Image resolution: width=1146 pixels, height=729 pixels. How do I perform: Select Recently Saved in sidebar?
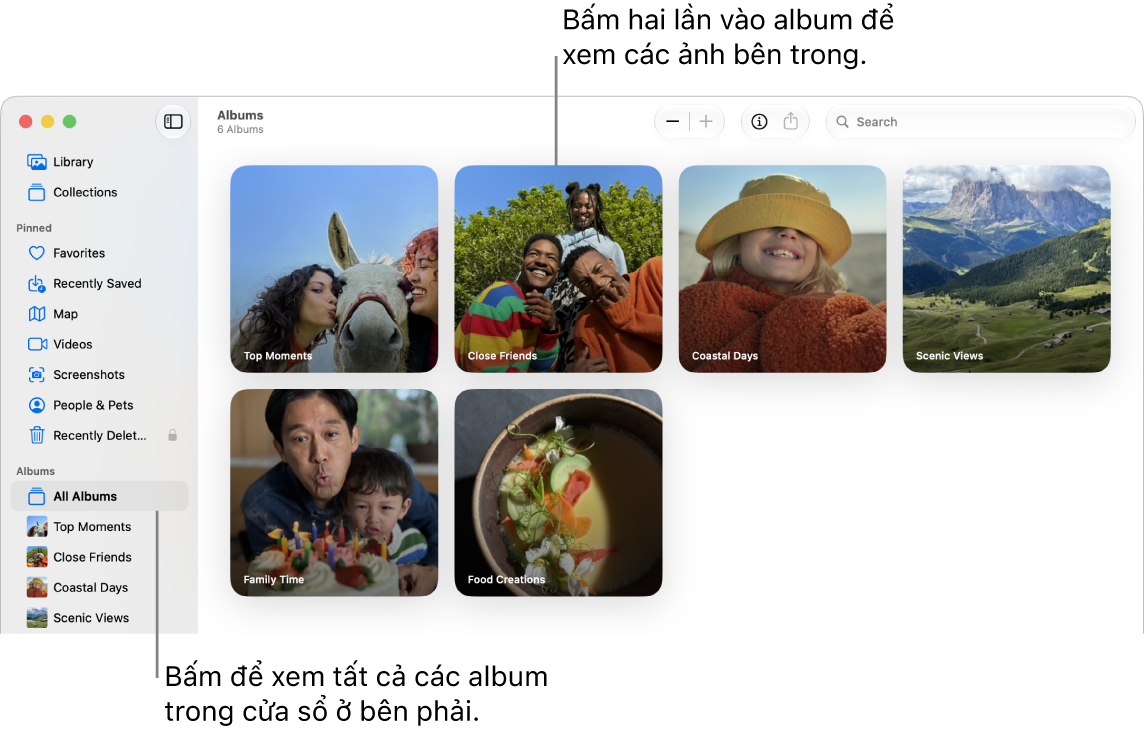tap(99, 284)
